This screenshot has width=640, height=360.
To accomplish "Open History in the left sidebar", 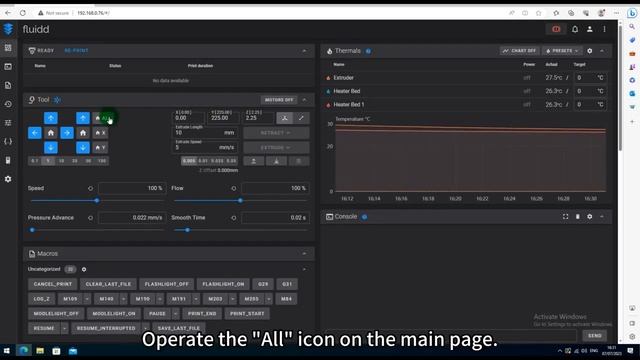I will (8, 104).
